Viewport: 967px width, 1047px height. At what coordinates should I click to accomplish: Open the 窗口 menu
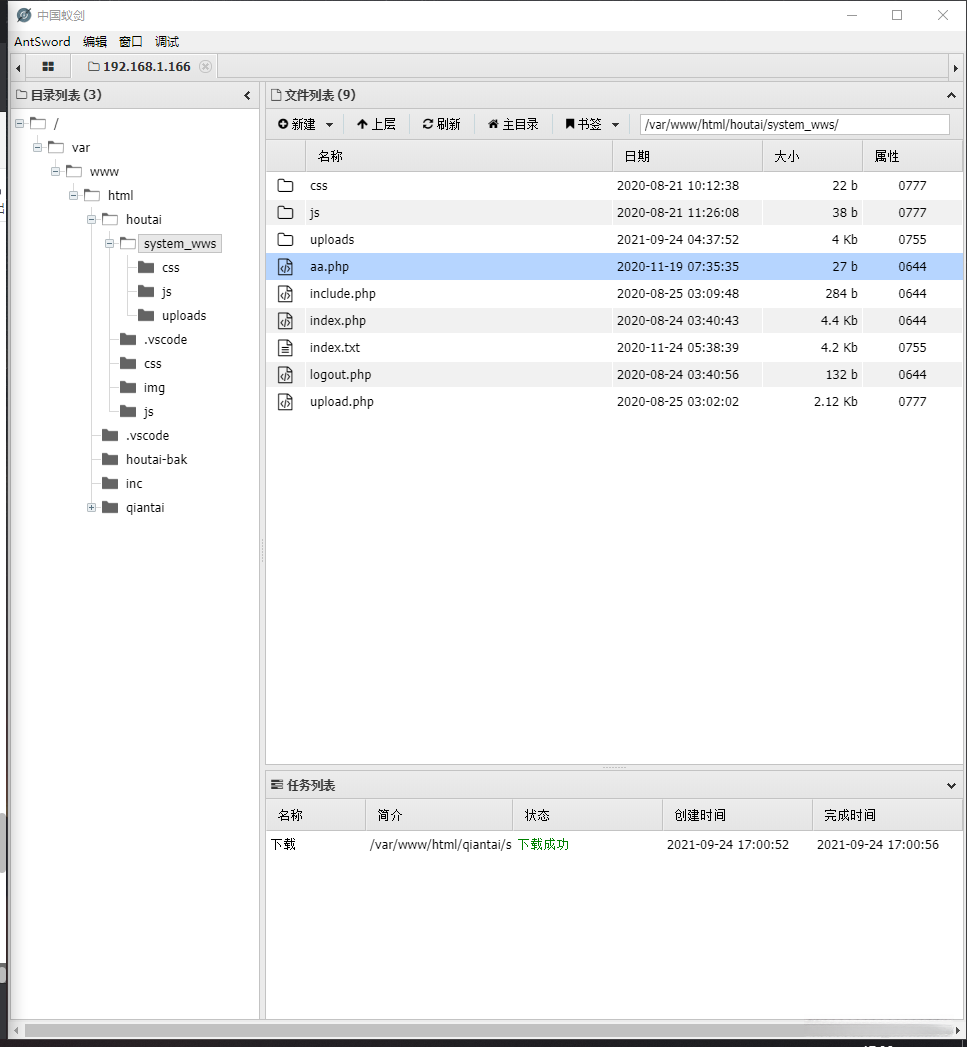pyautogui.click(x=131, y=41)
